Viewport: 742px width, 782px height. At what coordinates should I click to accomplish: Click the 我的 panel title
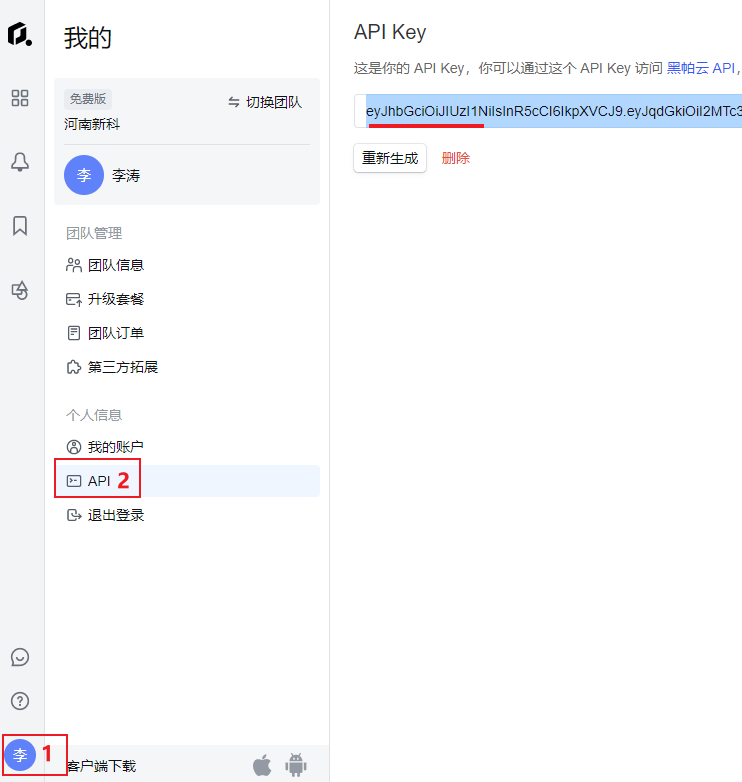88,38
